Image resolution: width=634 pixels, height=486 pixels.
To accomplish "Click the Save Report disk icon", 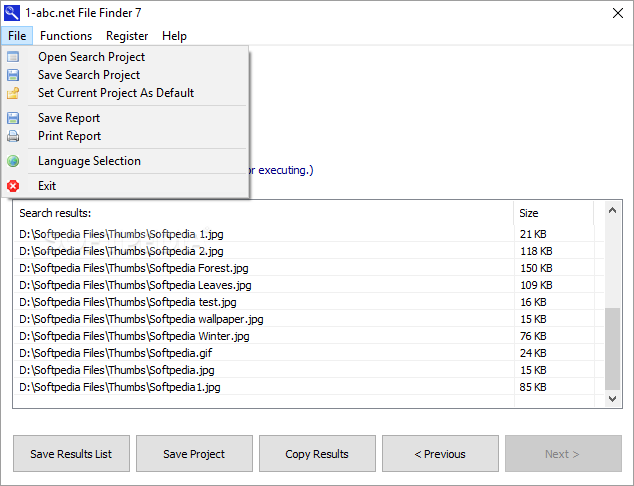I will 13,118.
